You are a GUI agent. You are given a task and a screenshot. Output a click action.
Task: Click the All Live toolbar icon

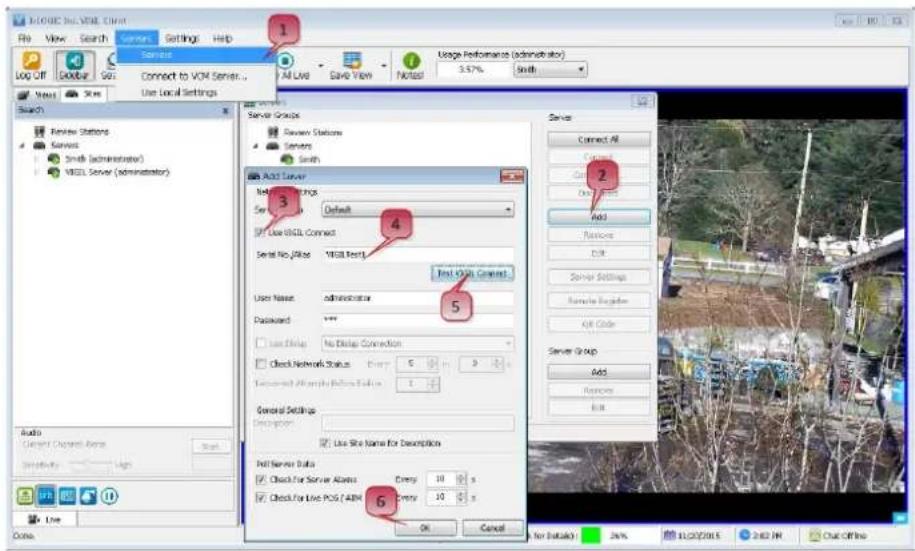pos(285,61)
